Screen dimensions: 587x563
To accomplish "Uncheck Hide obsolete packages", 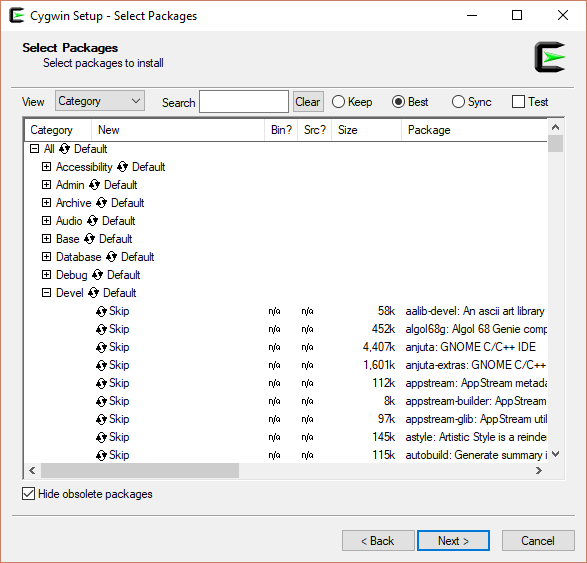I will (28, 494).
